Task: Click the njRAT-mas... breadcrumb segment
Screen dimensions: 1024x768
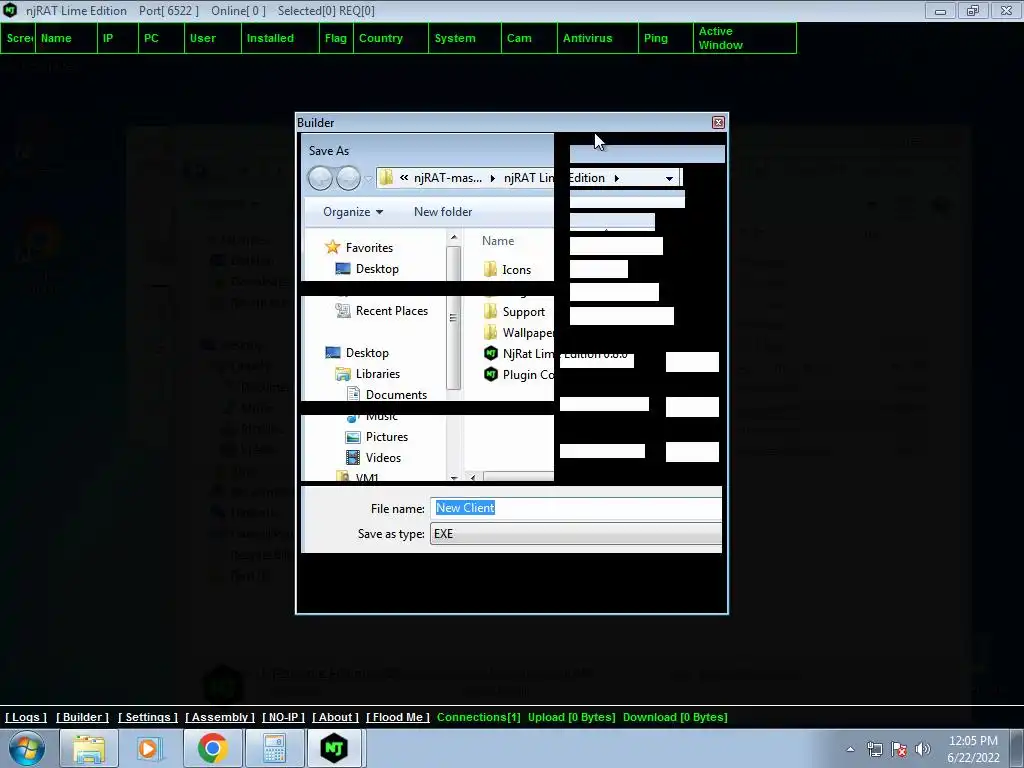Action: [x=448, y=178]
